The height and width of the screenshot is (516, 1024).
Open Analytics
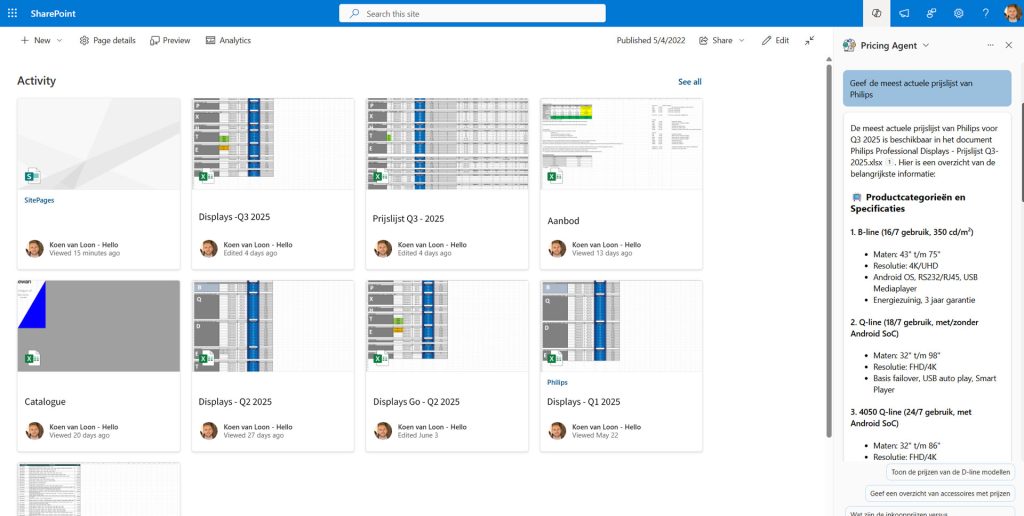point(228,40)
